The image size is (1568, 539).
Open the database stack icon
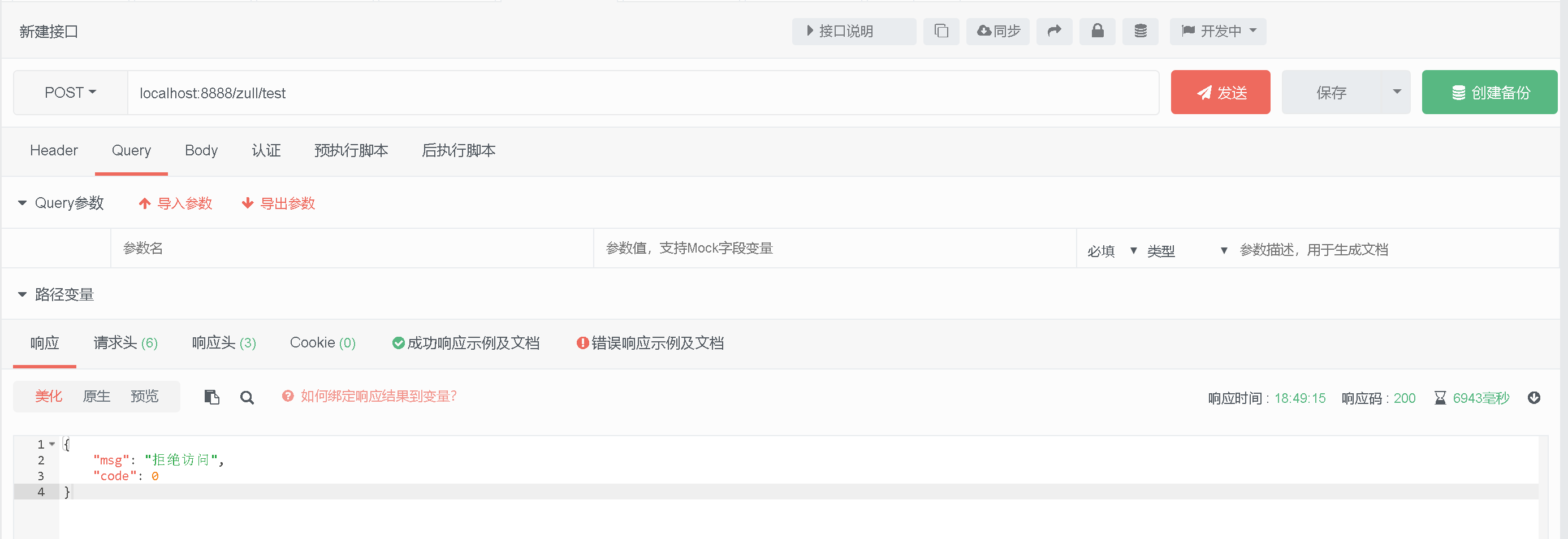tap(1140, 31)
